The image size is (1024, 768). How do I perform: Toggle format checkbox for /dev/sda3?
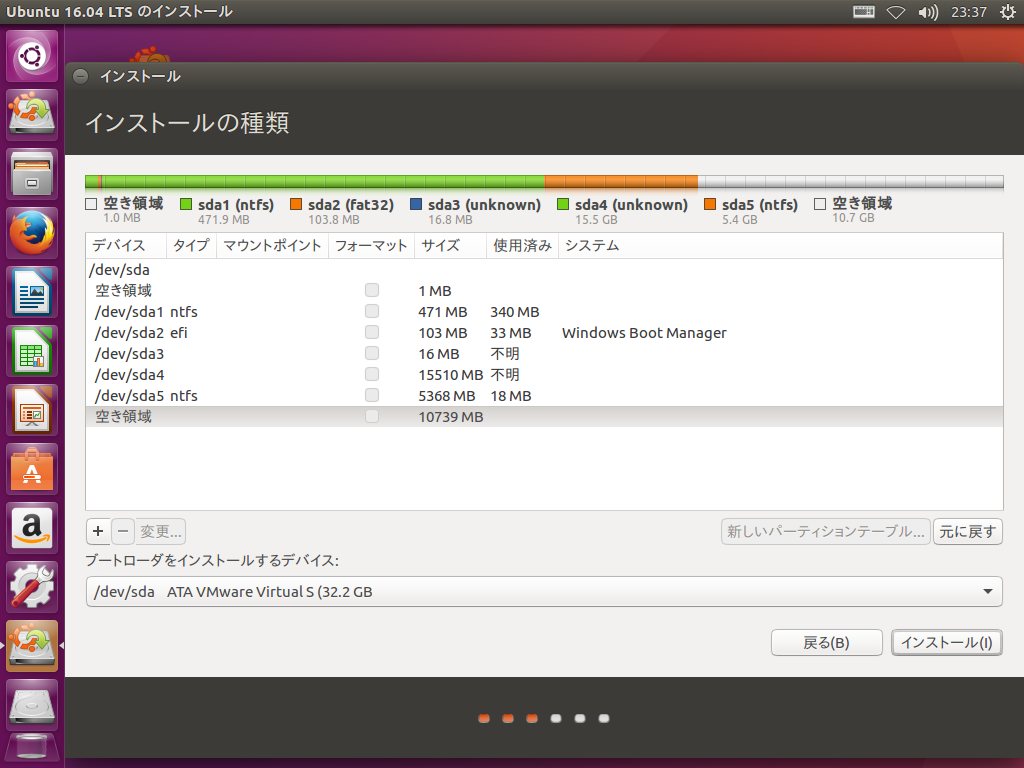pyautogui.click(x=372, y=353)
